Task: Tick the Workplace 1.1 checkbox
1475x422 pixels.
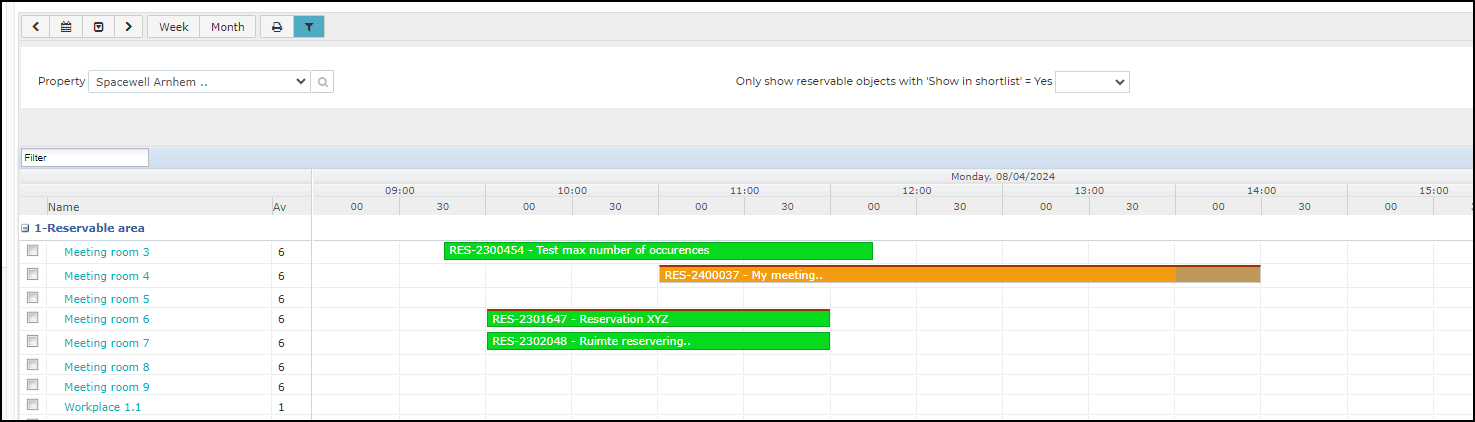Action: coord(33,405)
